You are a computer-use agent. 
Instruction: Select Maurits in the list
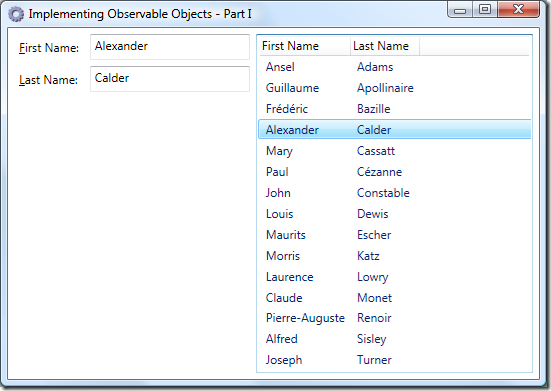(x=286, y=235)
